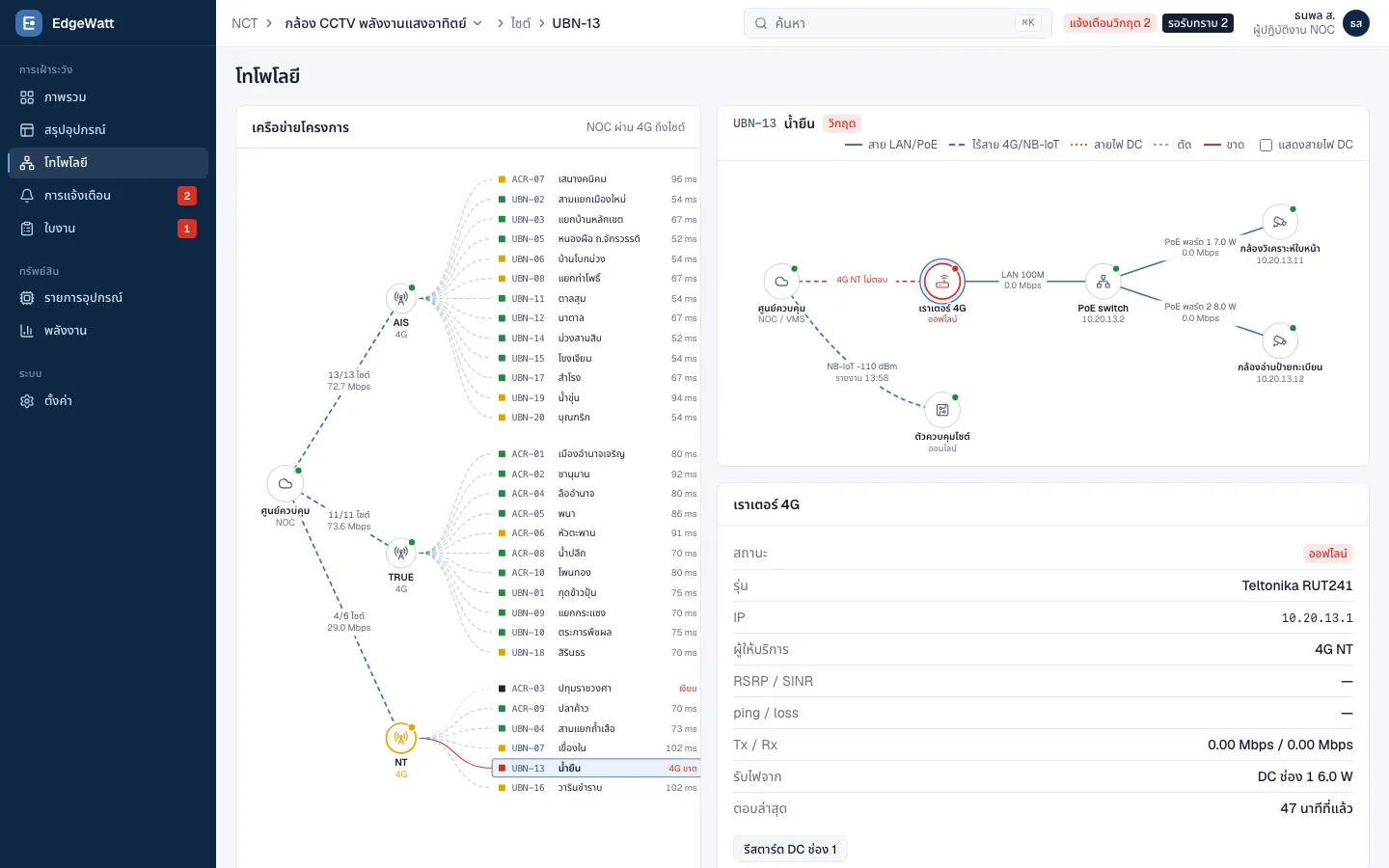The image size is (1389, 868).
Task: Click the ตั้งค่า gear icon
Action: (x=27, y=400)
